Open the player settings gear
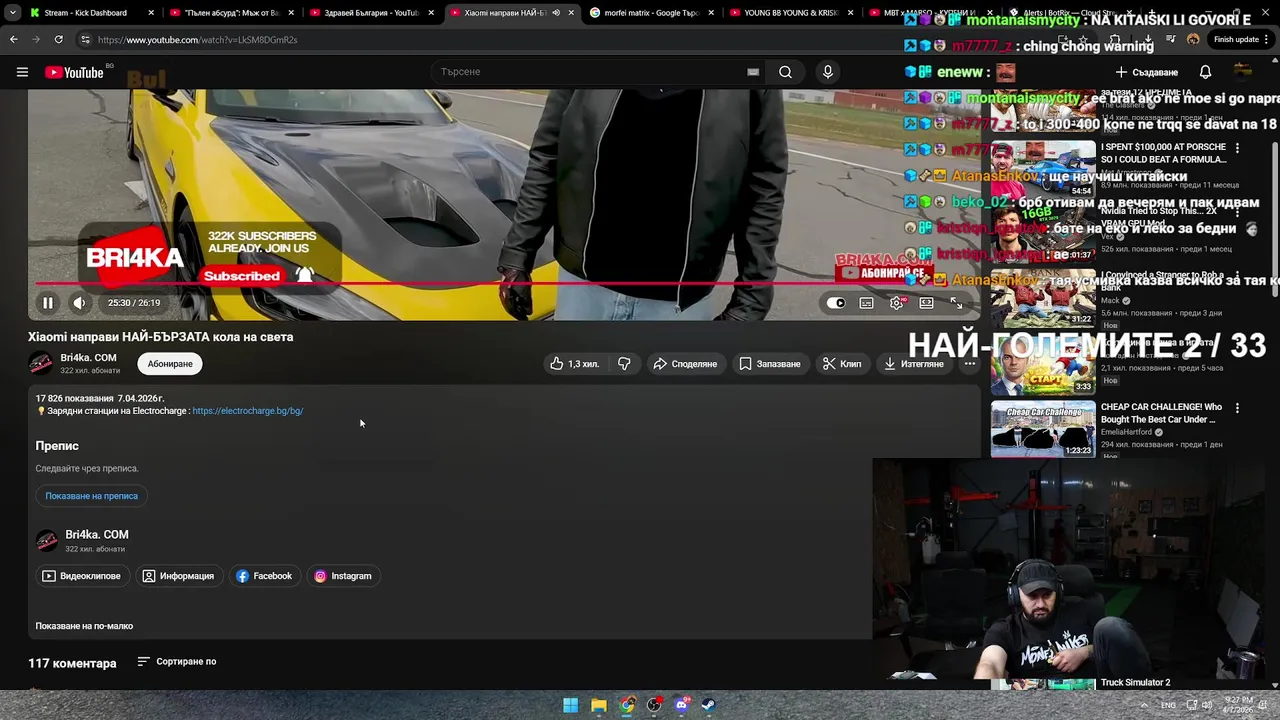The image size is (1280, 720). [x=897, y=303]
